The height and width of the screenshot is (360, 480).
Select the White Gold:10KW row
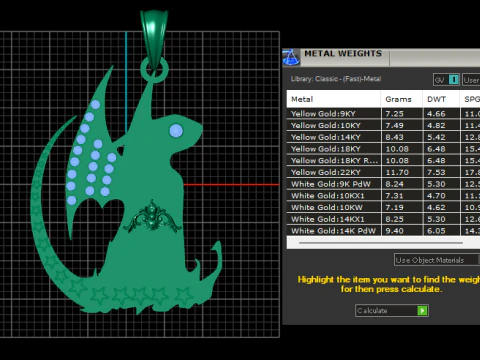[x=383, y=207]
